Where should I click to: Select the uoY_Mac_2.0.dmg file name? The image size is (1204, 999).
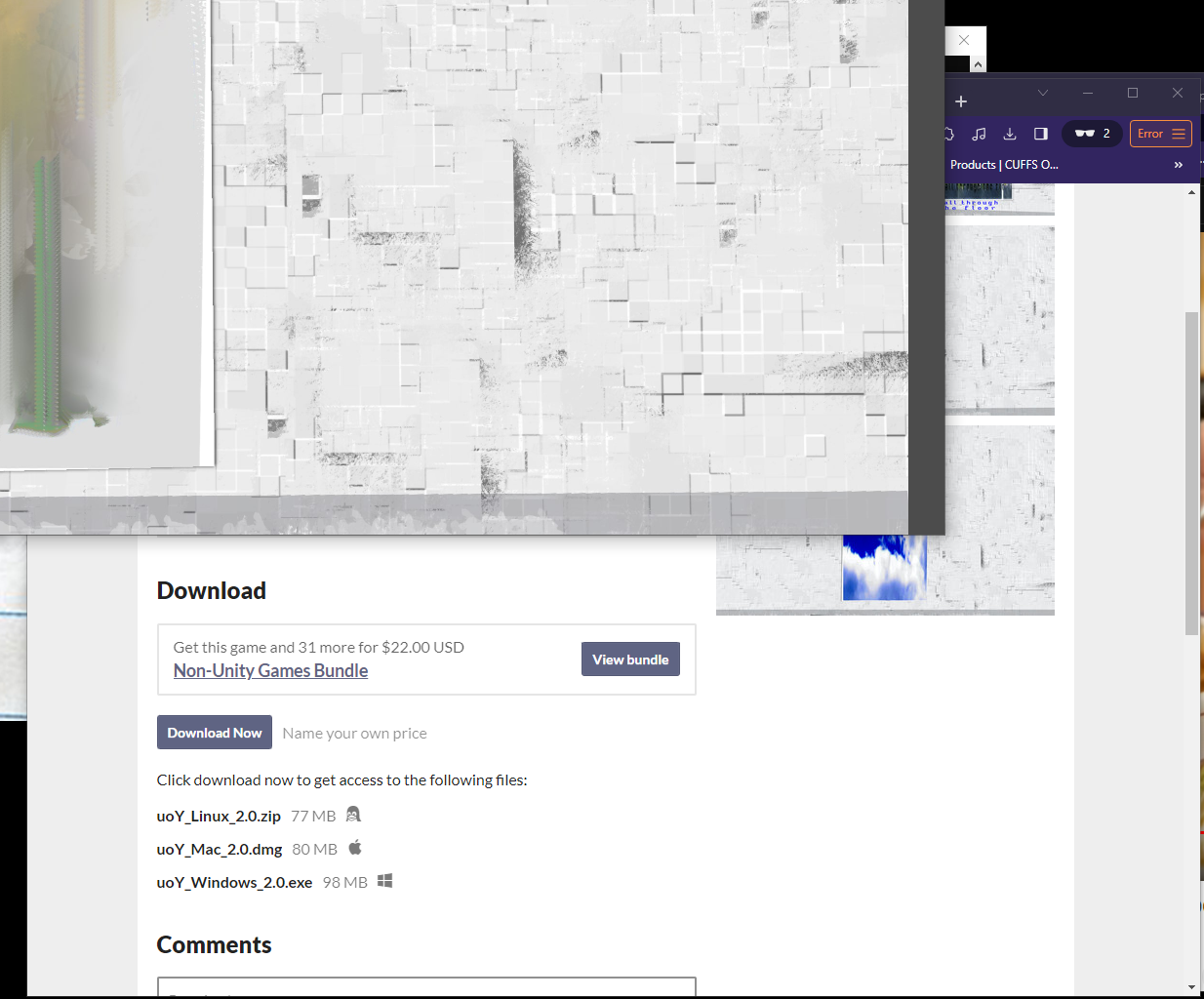pos(220,849)
